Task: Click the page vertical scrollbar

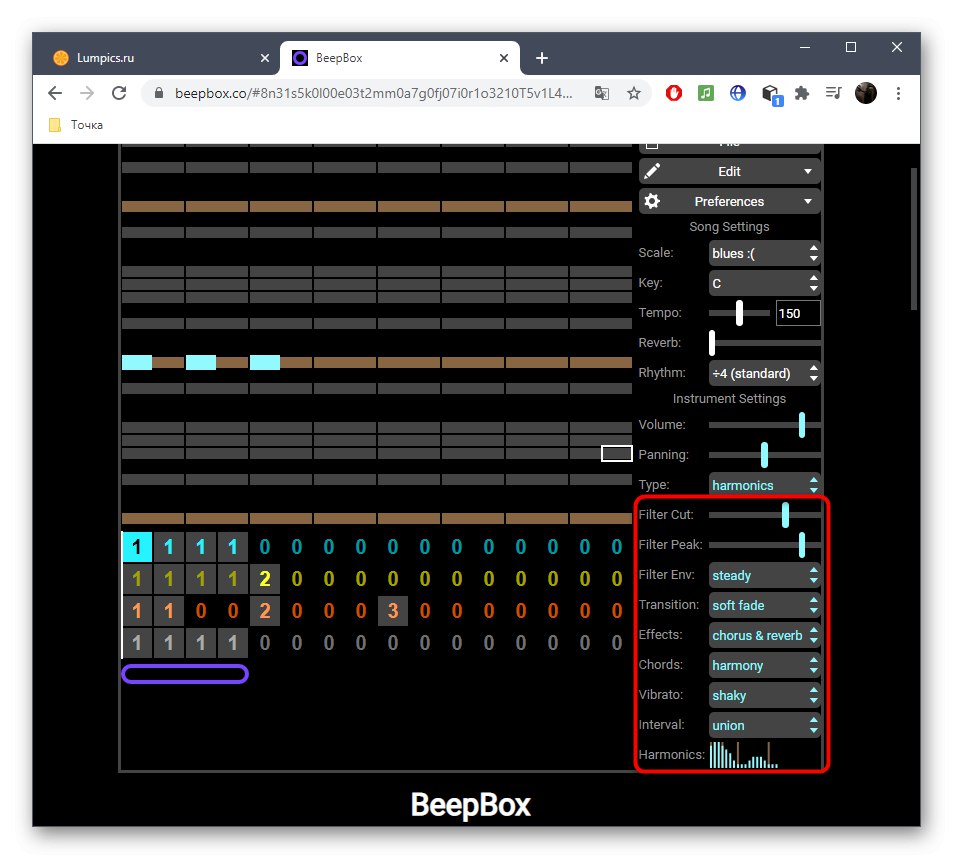Action: point(913,240)
